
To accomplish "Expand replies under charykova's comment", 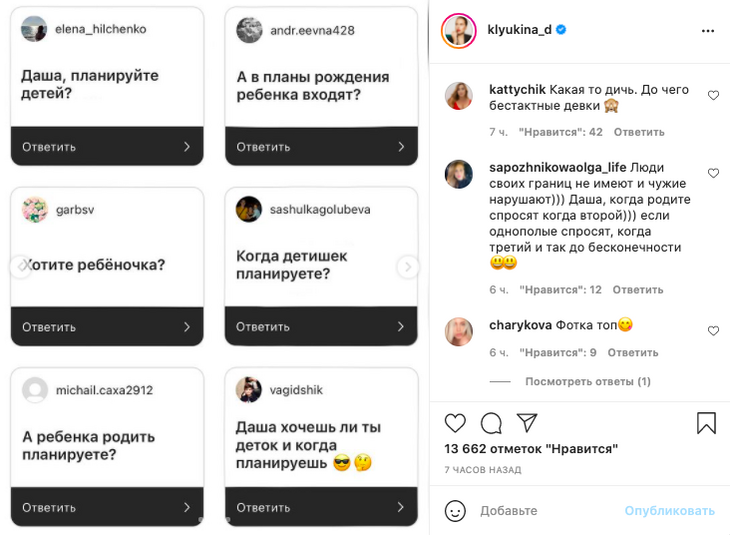I will (588, 381).
